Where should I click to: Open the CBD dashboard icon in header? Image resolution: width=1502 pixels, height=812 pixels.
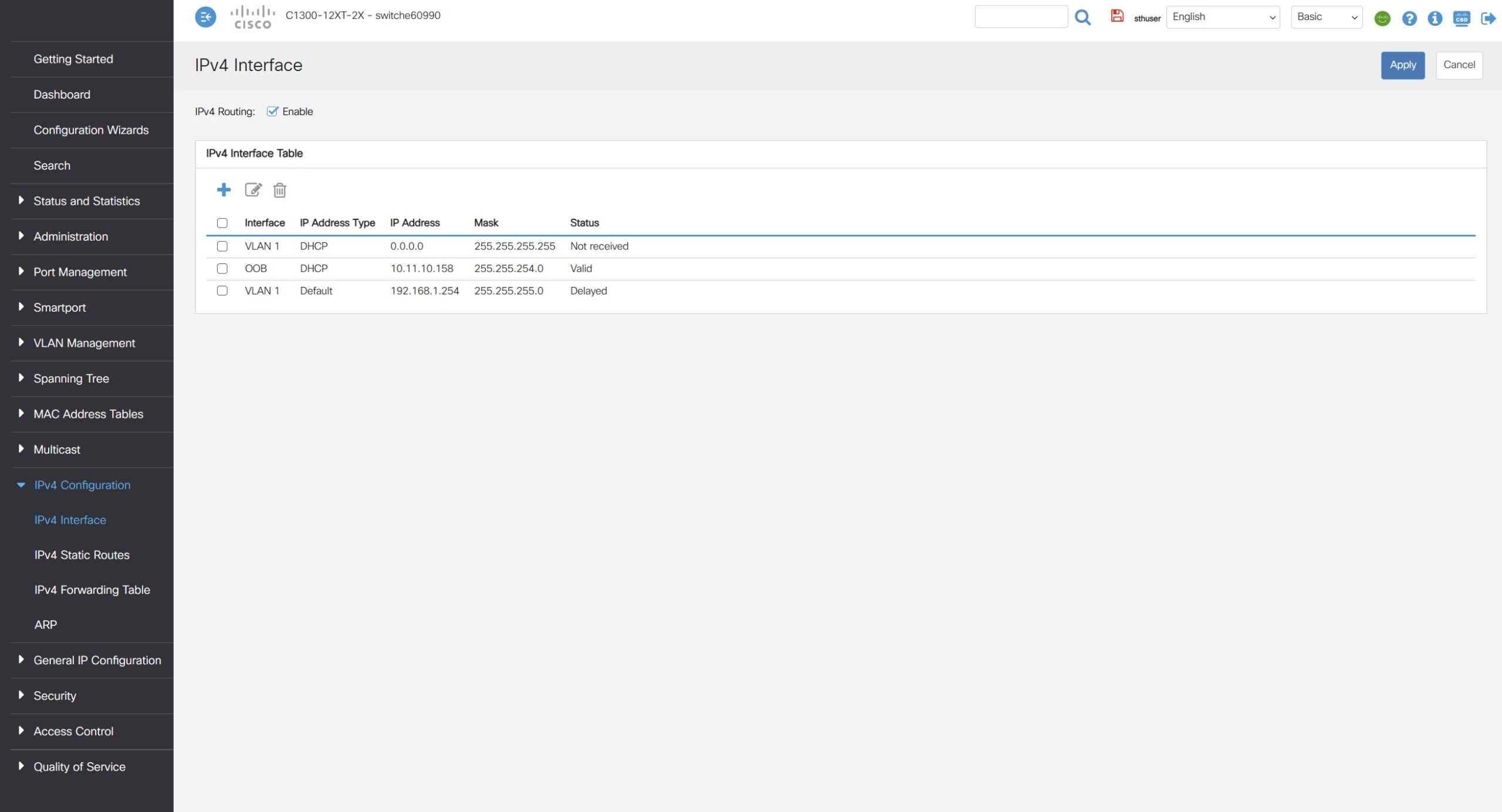(x=1462, y=19)
